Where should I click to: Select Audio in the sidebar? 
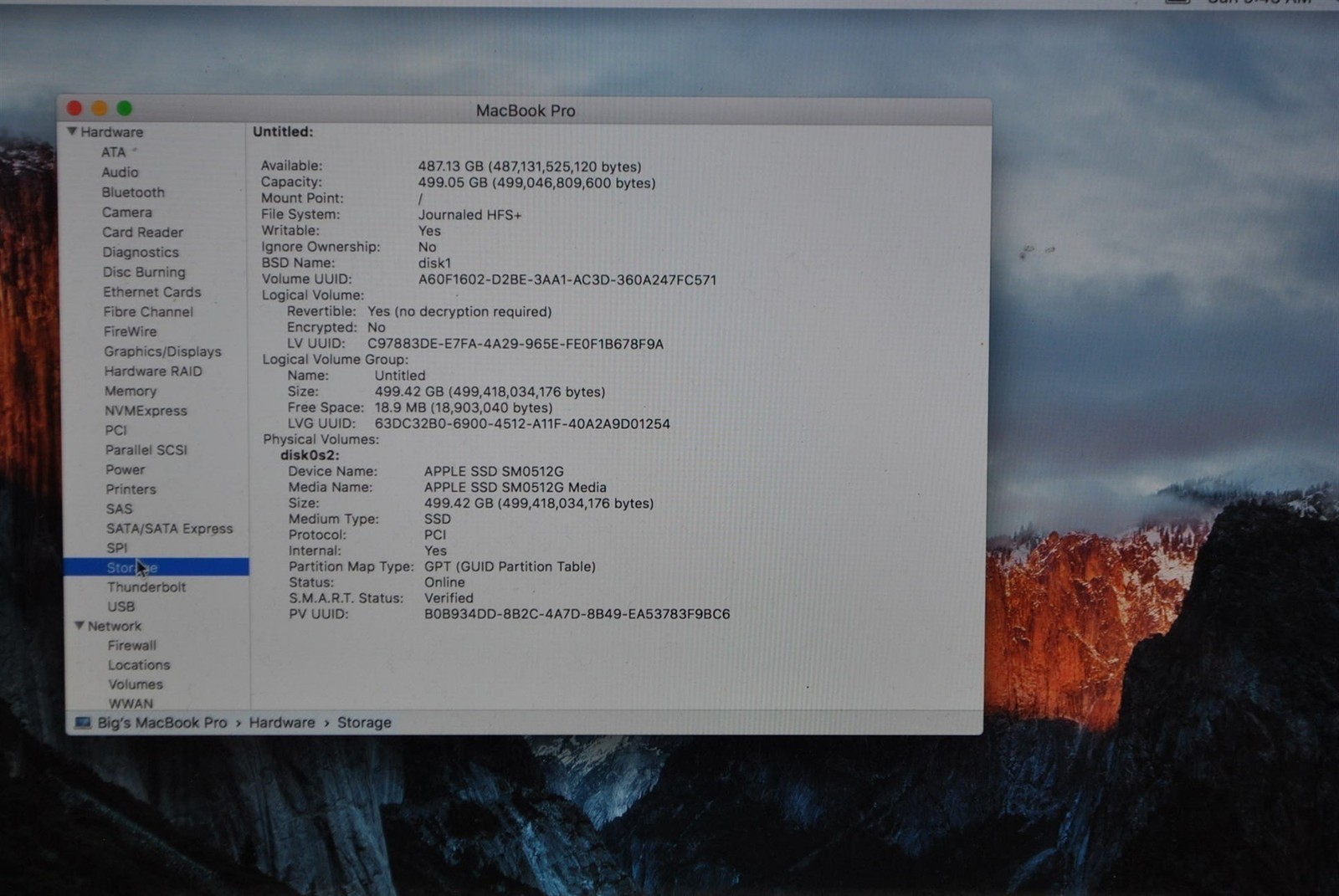[x=120, y=172]
